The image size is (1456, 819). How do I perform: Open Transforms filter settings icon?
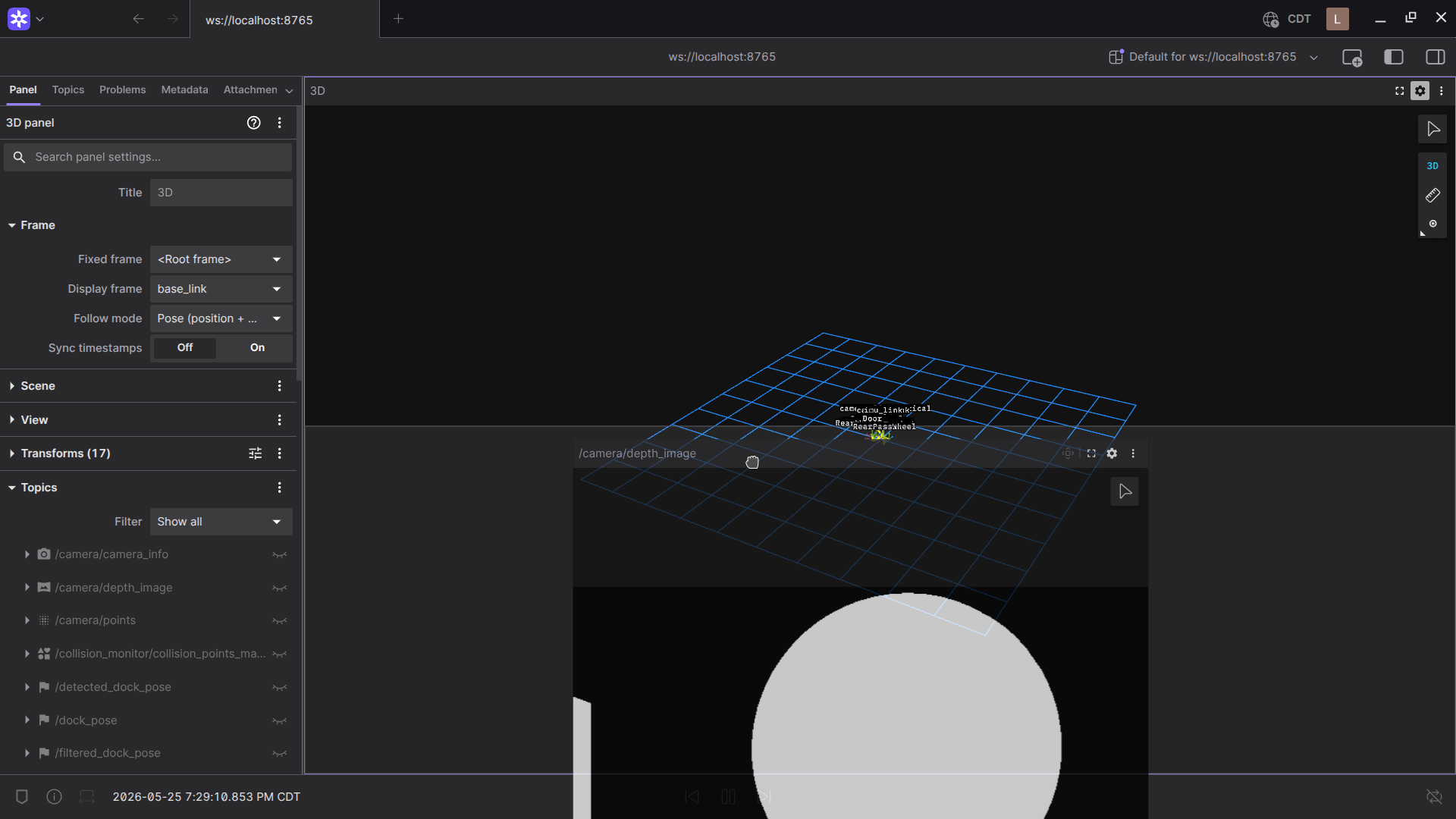[x=256, y=453]
